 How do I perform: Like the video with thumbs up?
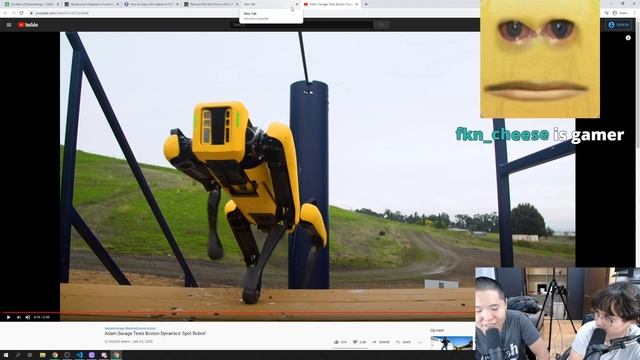pos(340,342)
